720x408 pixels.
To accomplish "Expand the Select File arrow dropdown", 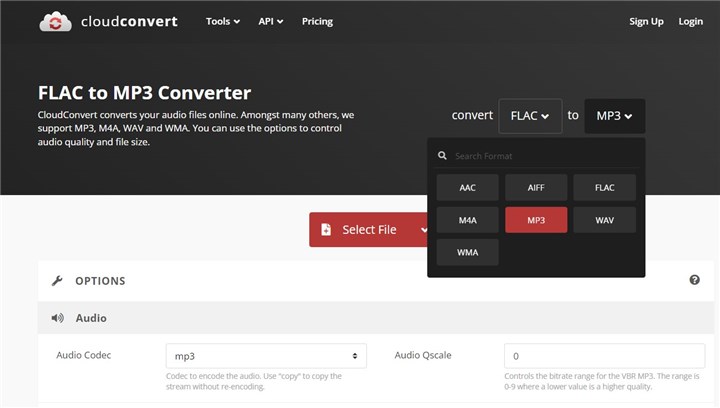I will tap(423, 229).
